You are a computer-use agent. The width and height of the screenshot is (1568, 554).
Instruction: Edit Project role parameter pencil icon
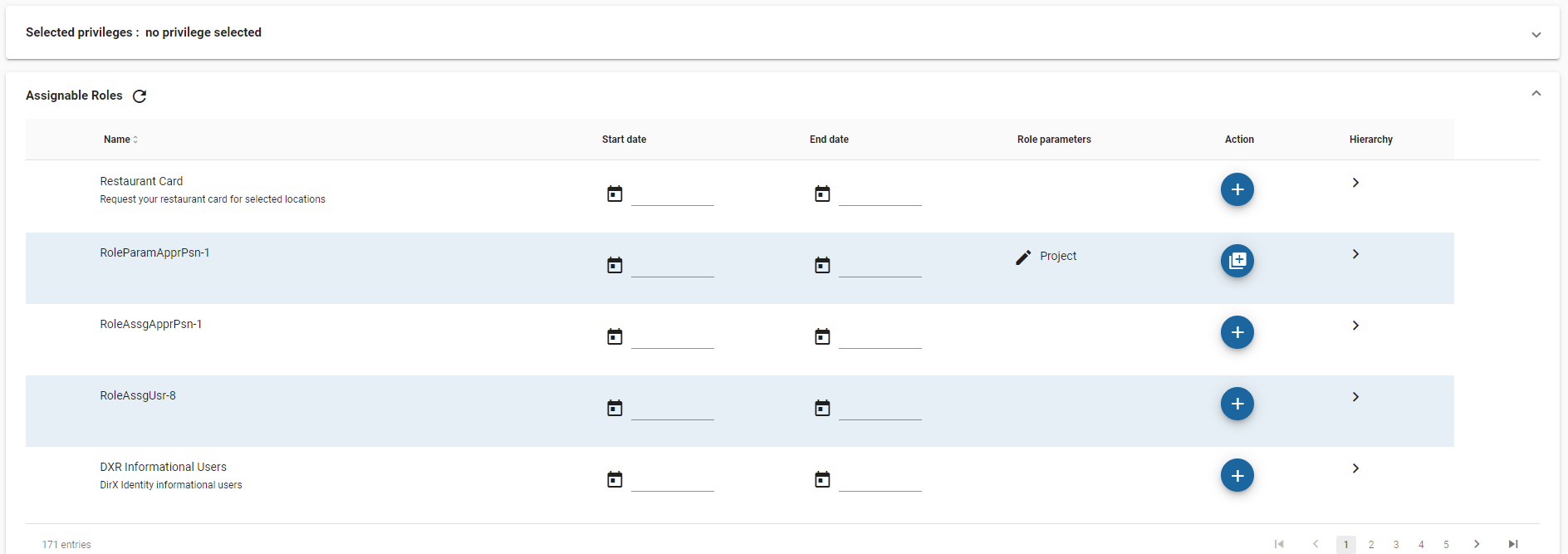1023,257
